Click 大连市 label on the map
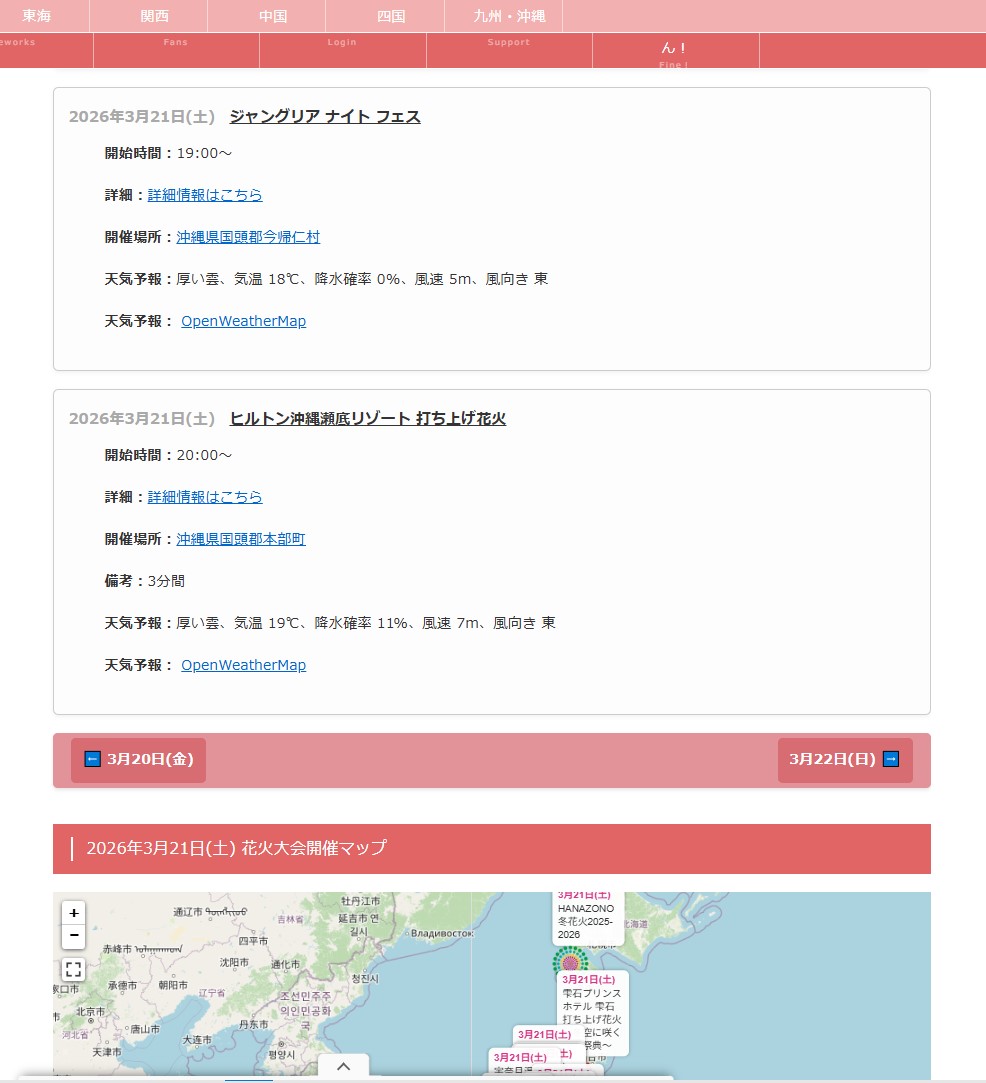 click(197, 1039)
